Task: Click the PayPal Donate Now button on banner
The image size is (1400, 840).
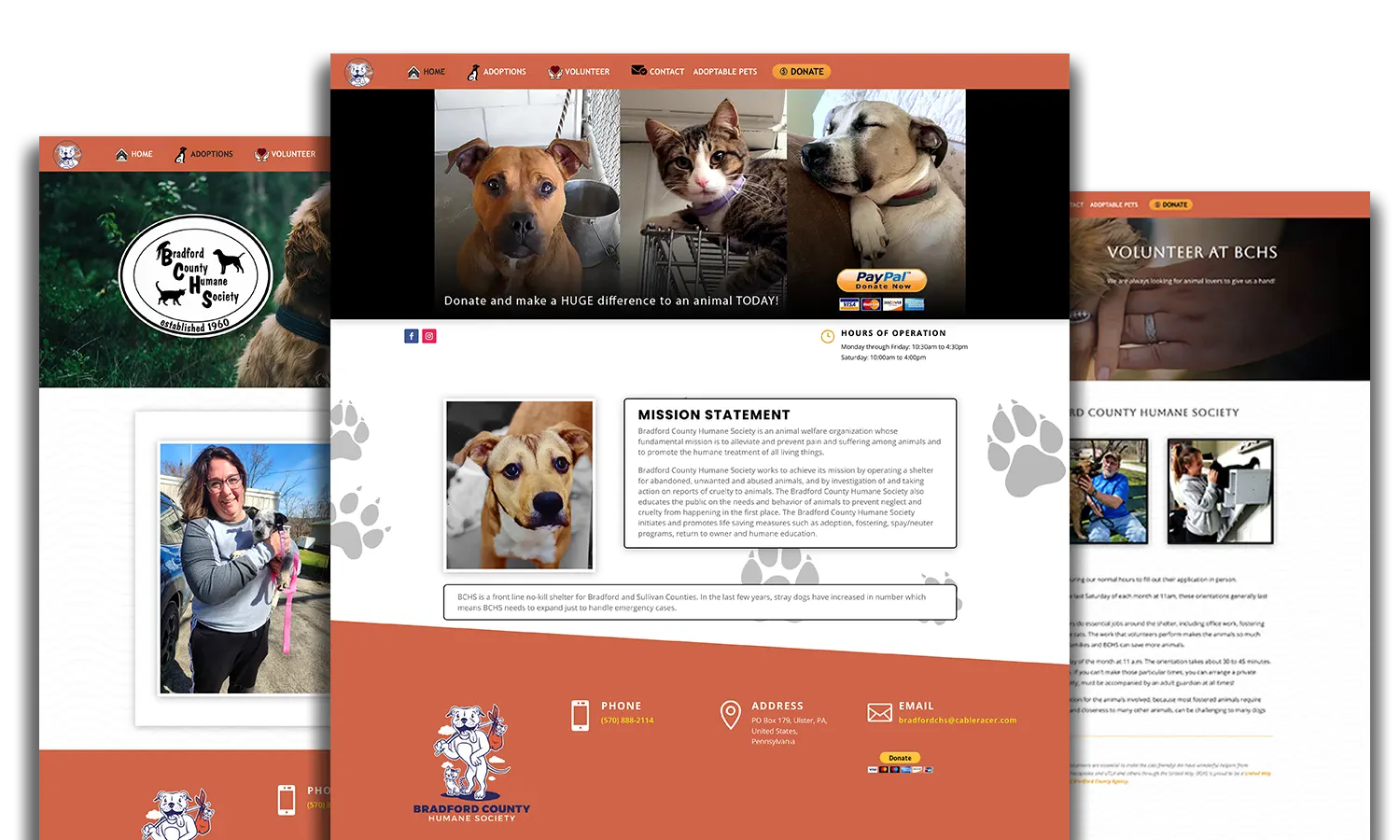Action: pos(881,281)
